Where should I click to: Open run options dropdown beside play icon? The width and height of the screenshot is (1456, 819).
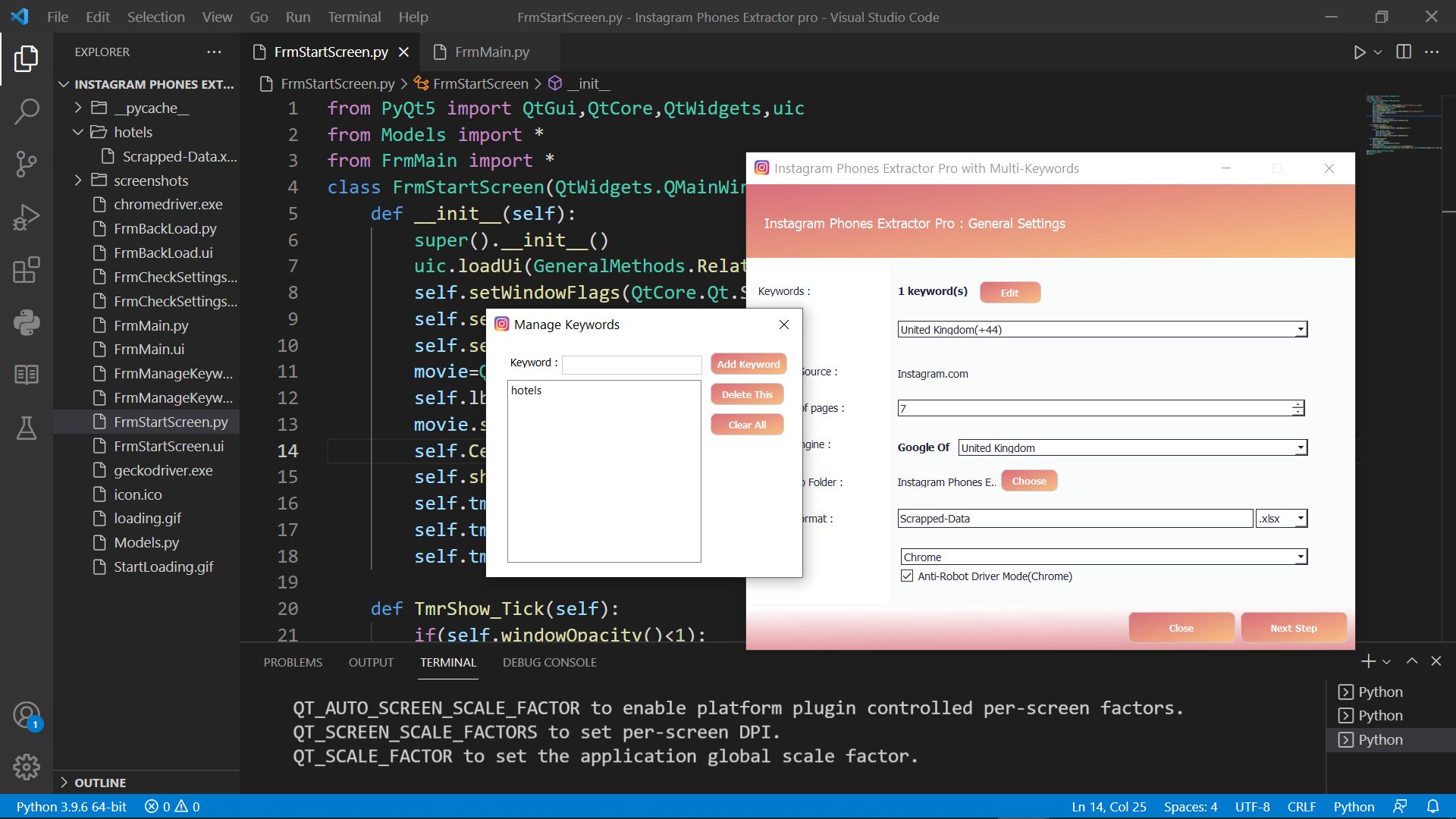[1378, 52]
